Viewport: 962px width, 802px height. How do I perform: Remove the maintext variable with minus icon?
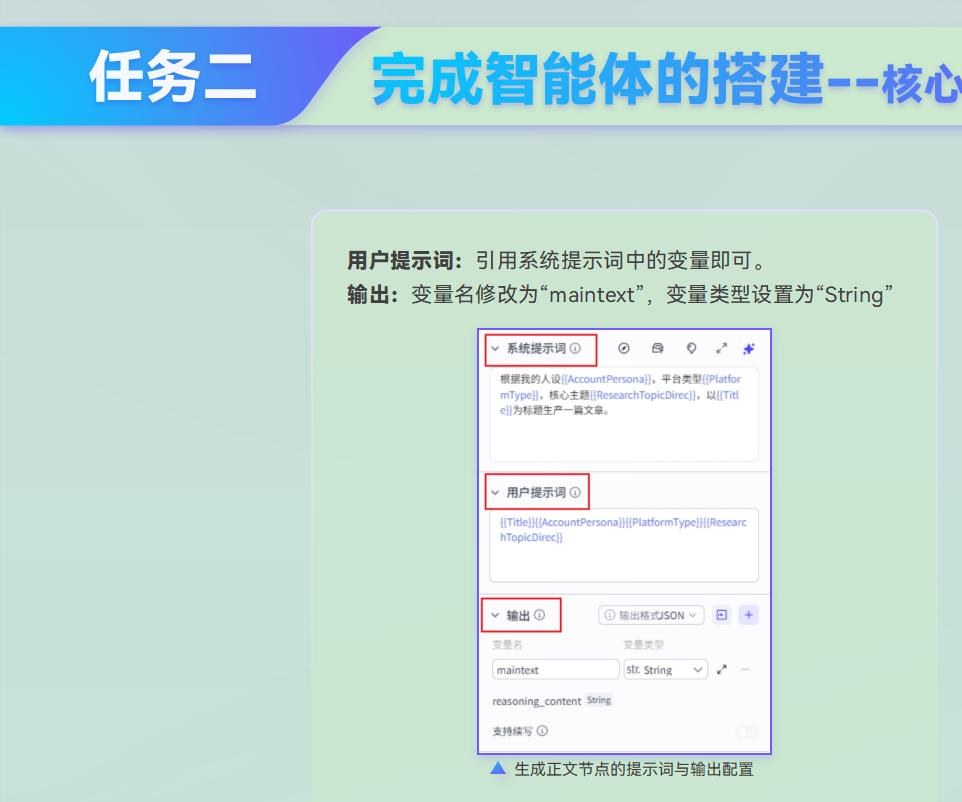(745, 669)
